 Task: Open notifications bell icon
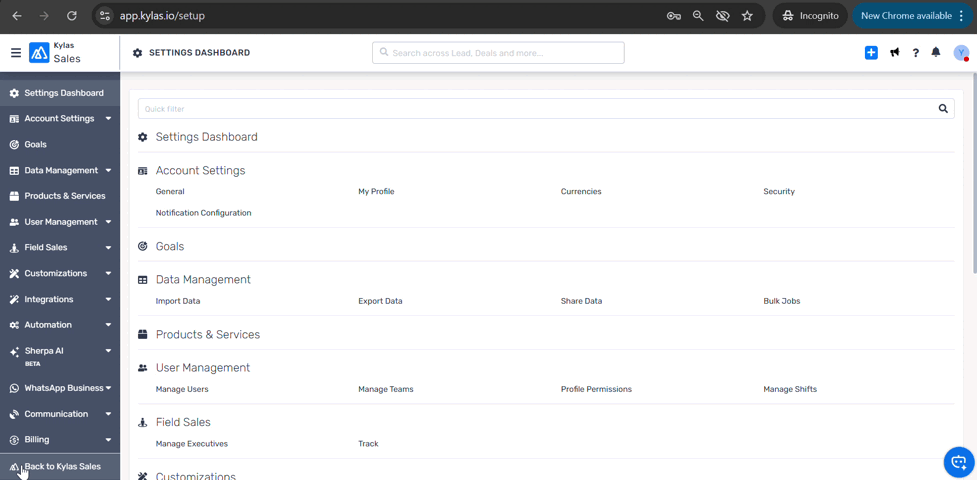[x=936, y=53]
